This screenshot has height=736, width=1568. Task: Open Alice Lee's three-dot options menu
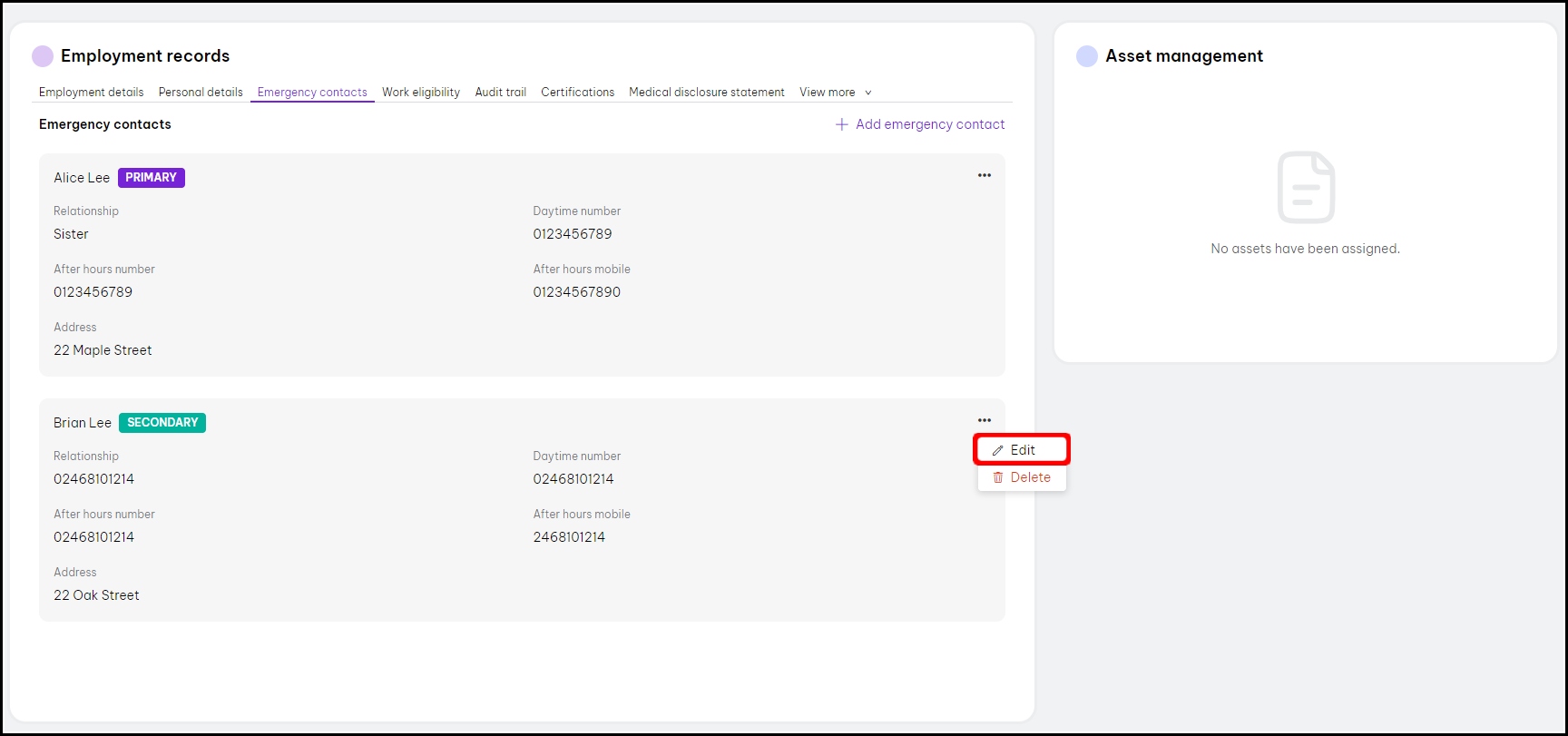(x=984, y=175)
